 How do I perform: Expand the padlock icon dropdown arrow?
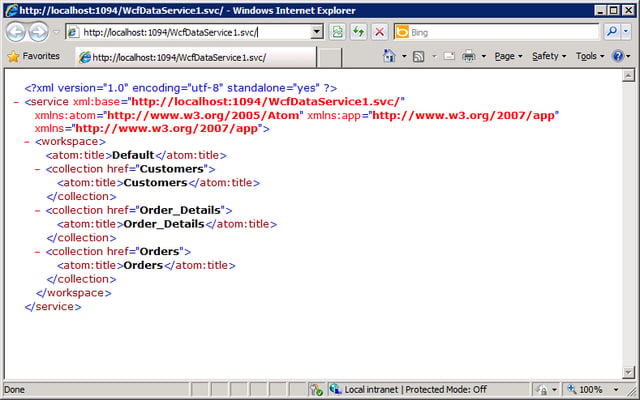coord(554,390)
